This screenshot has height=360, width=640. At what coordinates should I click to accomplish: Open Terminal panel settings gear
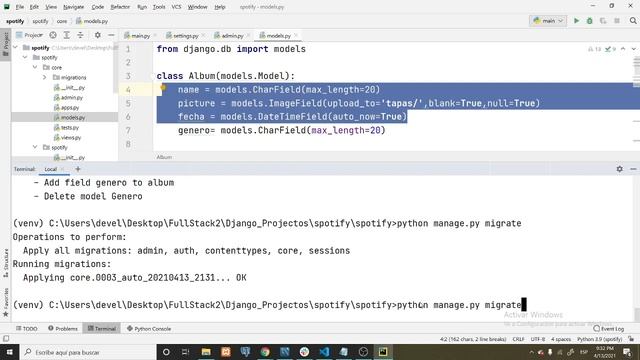point(620,169)
